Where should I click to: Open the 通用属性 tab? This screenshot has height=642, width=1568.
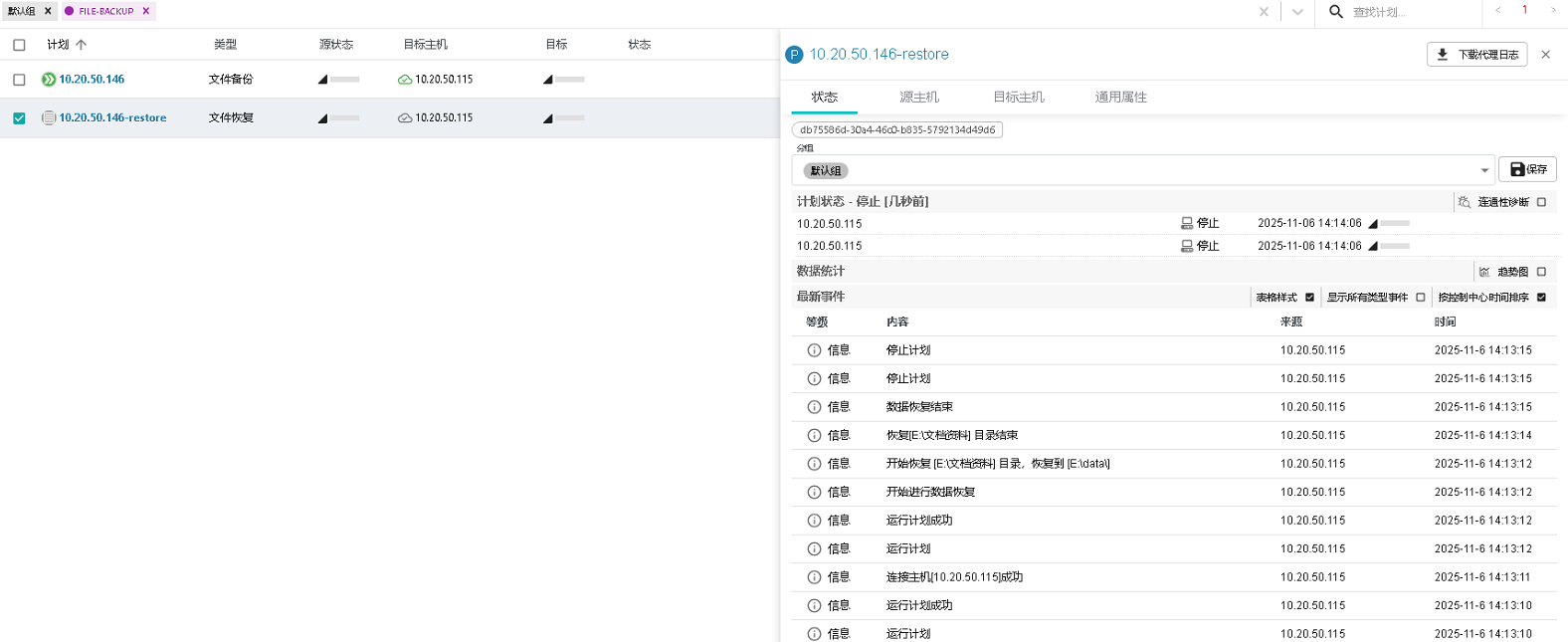point(1120,98)
